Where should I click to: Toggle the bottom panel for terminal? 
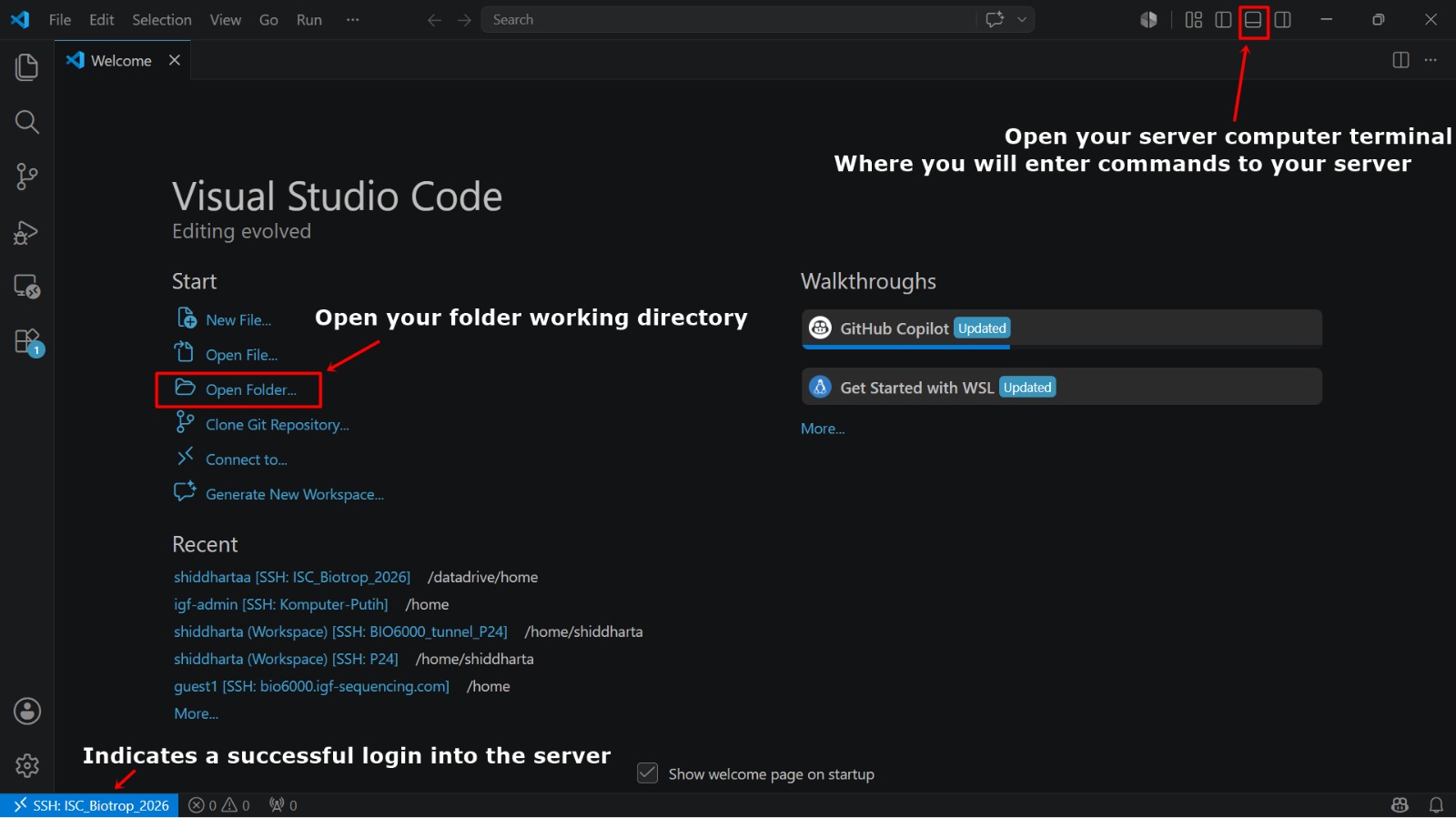point(1253,19)
